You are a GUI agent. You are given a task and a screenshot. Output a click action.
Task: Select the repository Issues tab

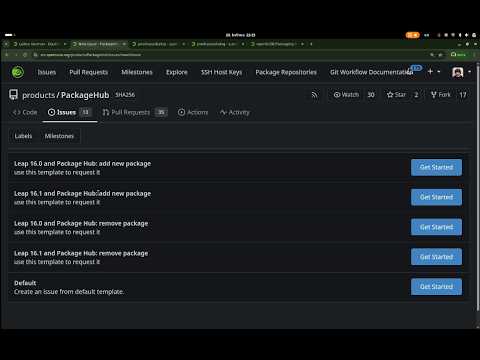pyautogui.click(x=70, y=112)
